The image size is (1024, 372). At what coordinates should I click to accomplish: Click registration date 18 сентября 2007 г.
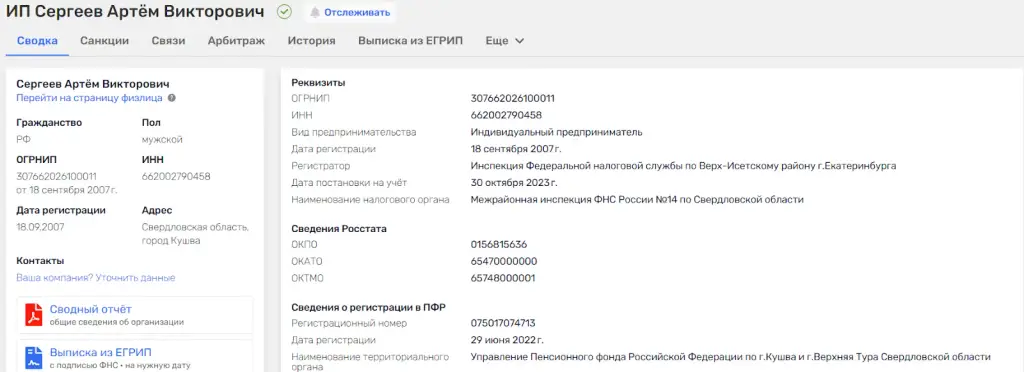click(x=516, y=149)
